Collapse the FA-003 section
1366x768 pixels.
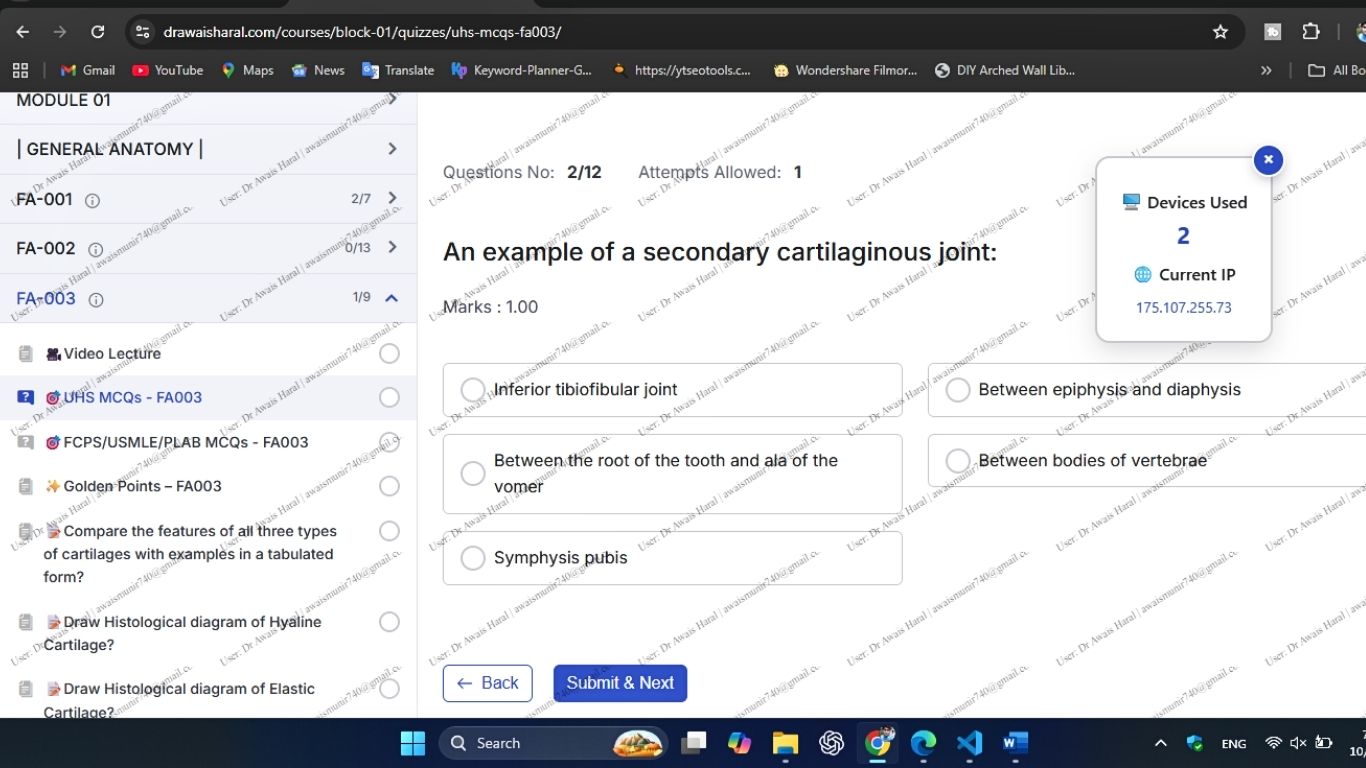(x=391, y=297)
